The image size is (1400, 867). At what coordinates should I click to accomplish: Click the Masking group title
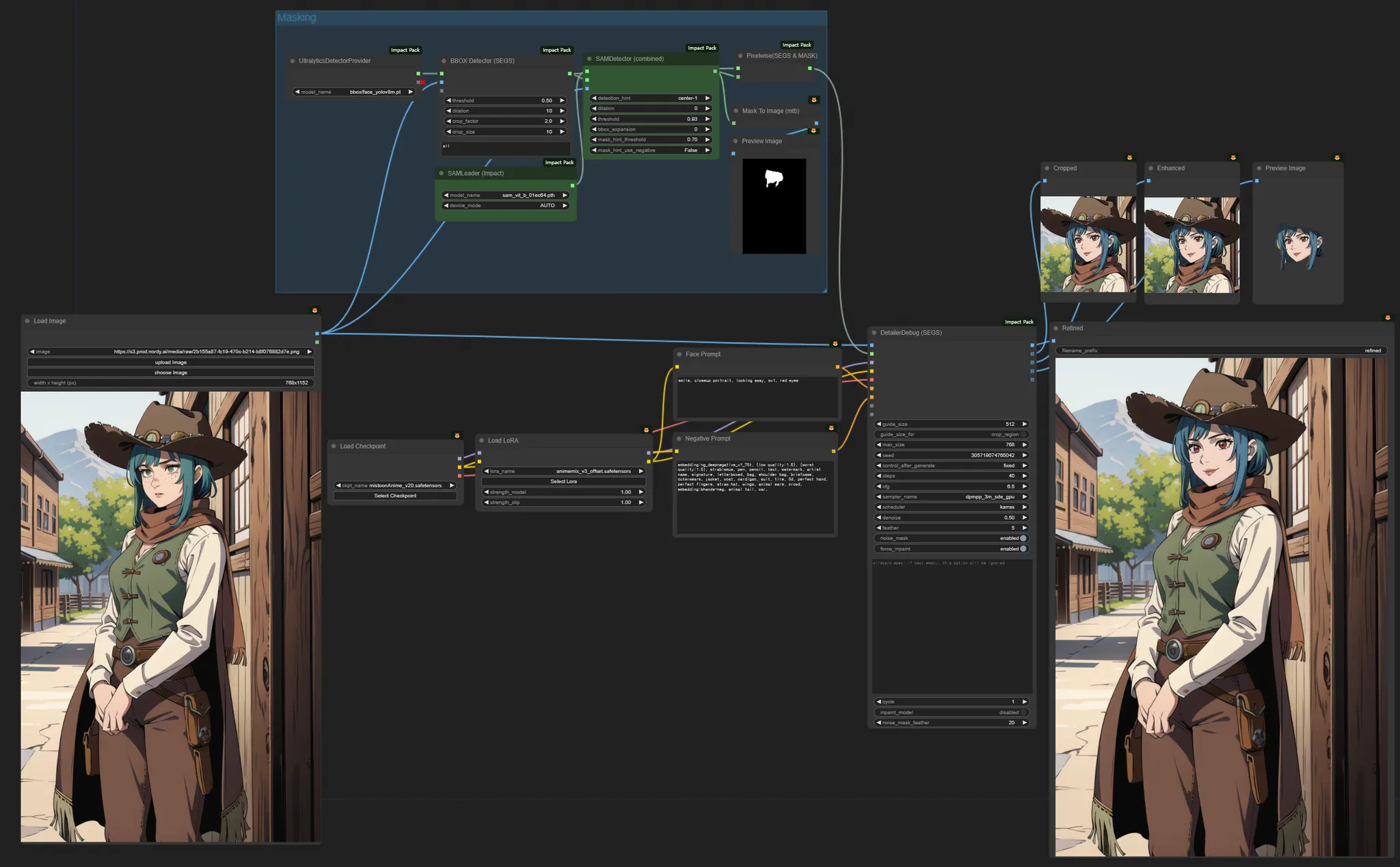click(x=297, y=18)
